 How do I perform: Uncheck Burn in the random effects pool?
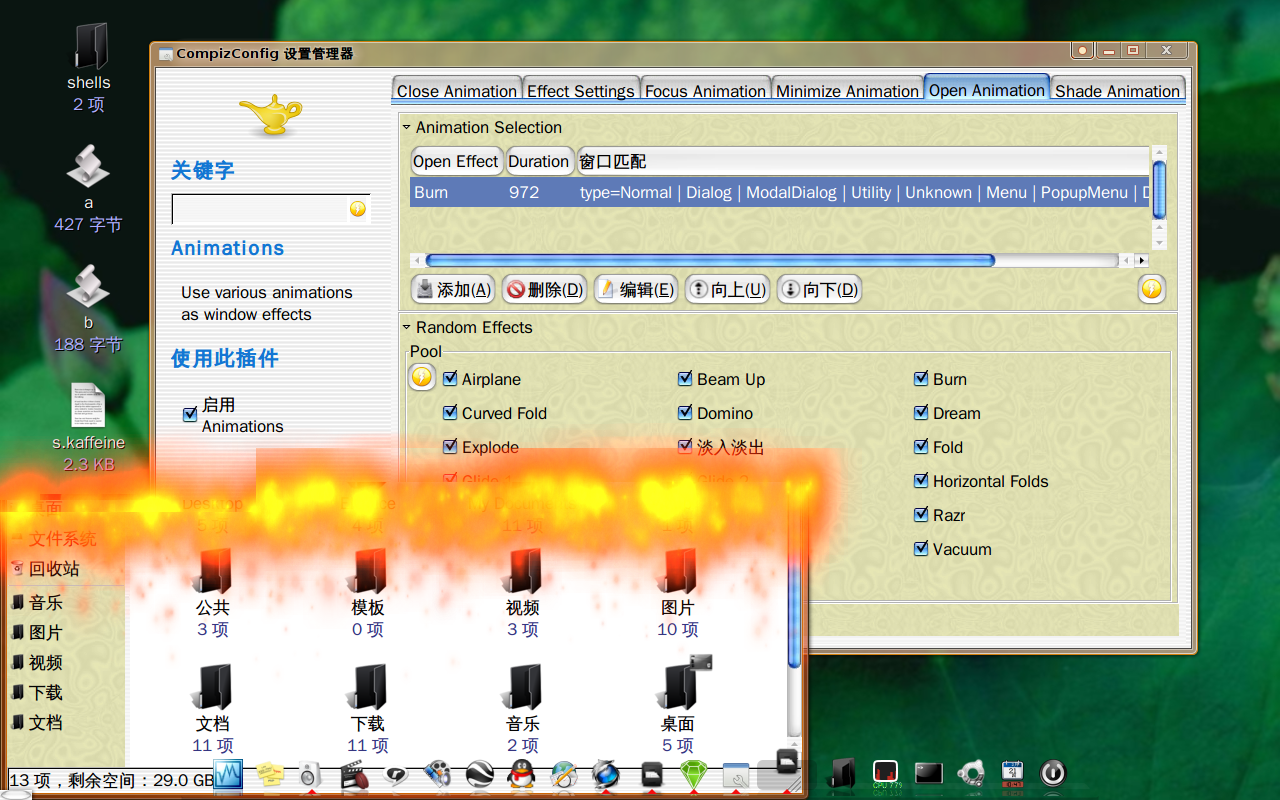coord(921,379)
